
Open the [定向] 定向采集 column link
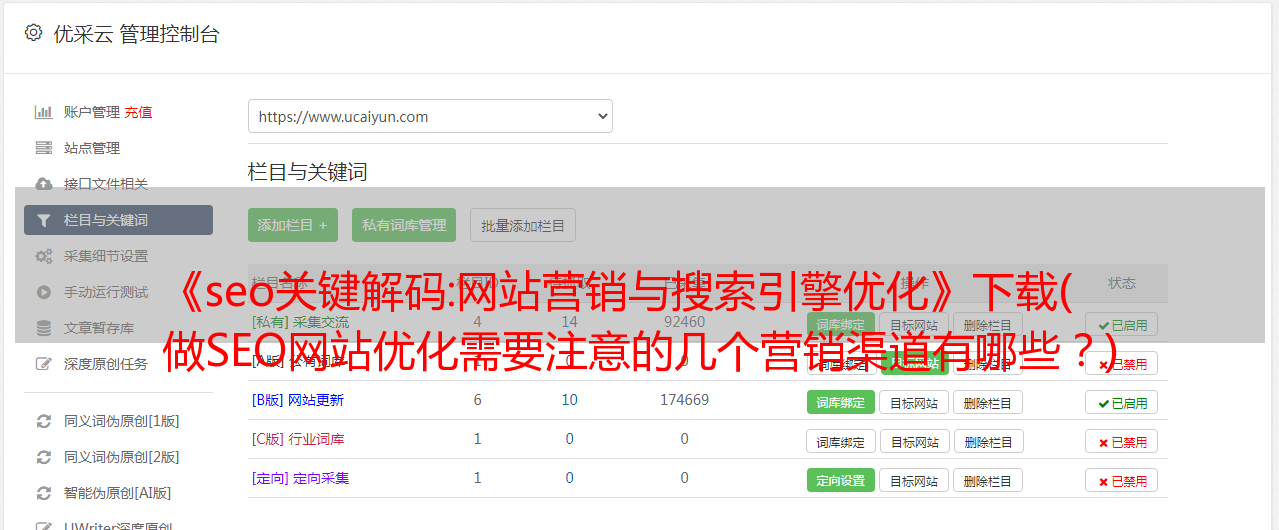pyautogui.click(x=300, y=478)
